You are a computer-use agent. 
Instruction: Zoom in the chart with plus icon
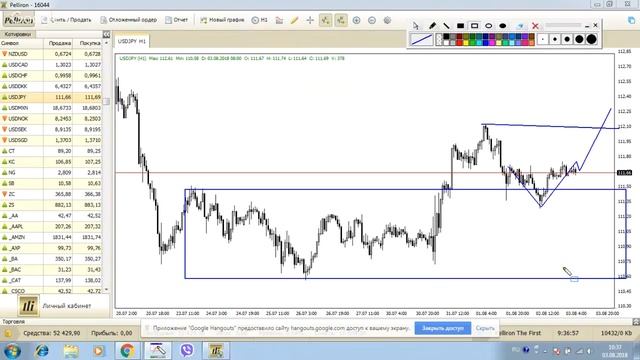tap(356, 20)
